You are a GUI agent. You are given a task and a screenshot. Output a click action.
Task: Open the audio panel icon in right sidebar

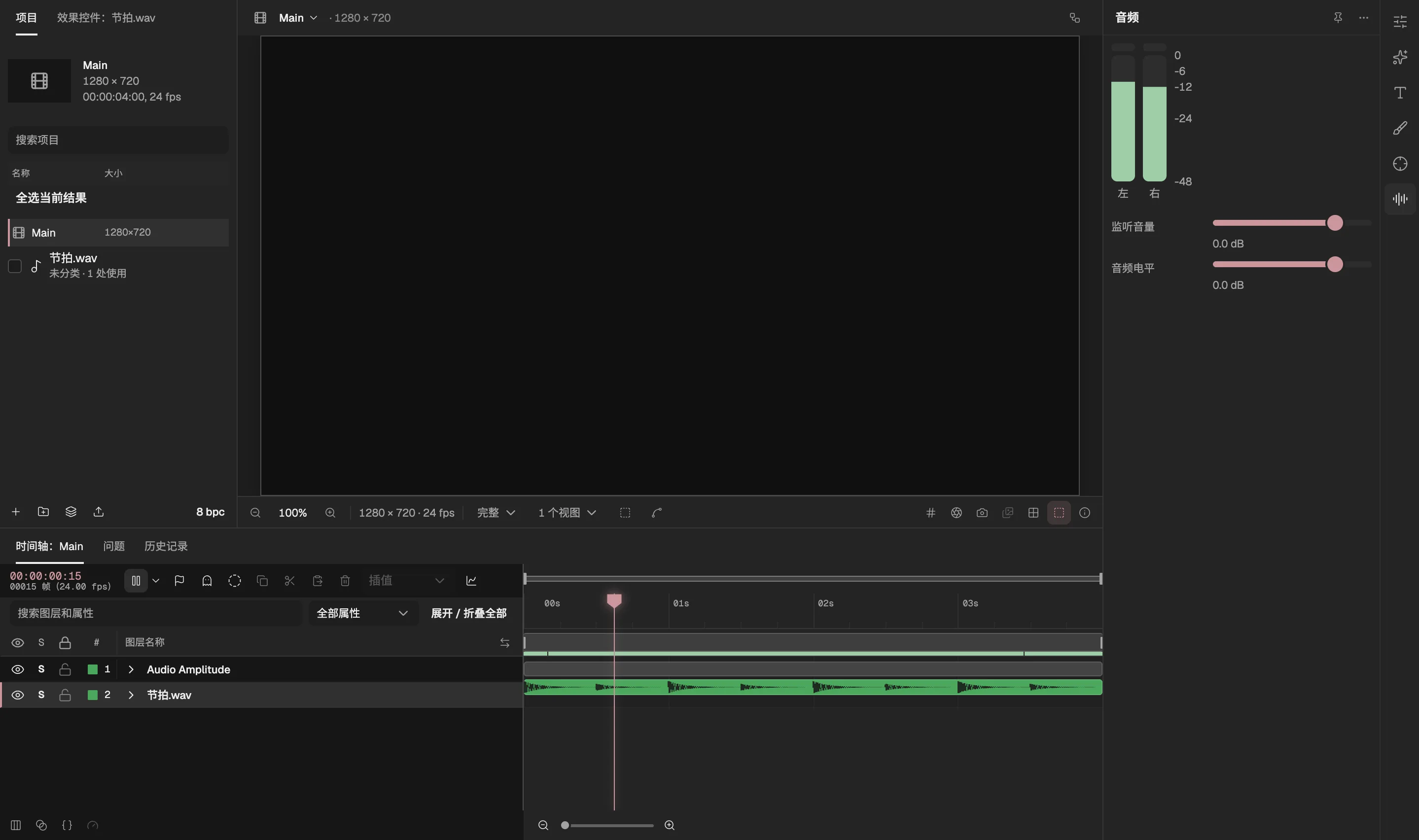tap(1400, 199)
